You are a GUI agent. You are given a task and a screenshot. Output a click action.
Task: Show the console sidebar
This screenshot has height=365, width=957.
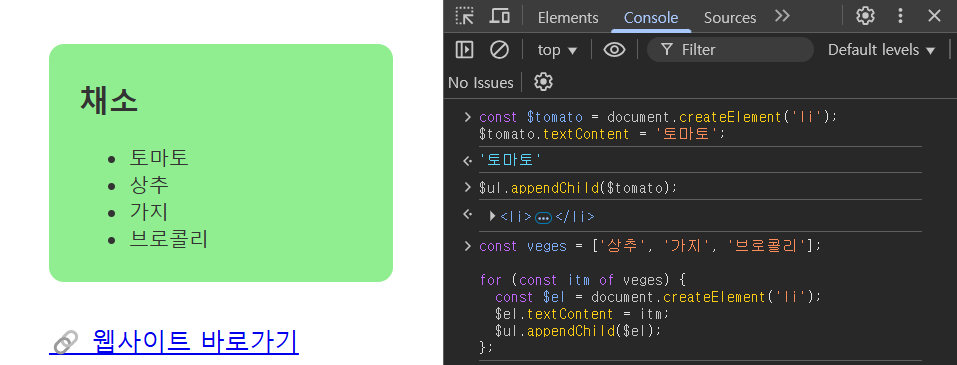[x=464, y=49]
